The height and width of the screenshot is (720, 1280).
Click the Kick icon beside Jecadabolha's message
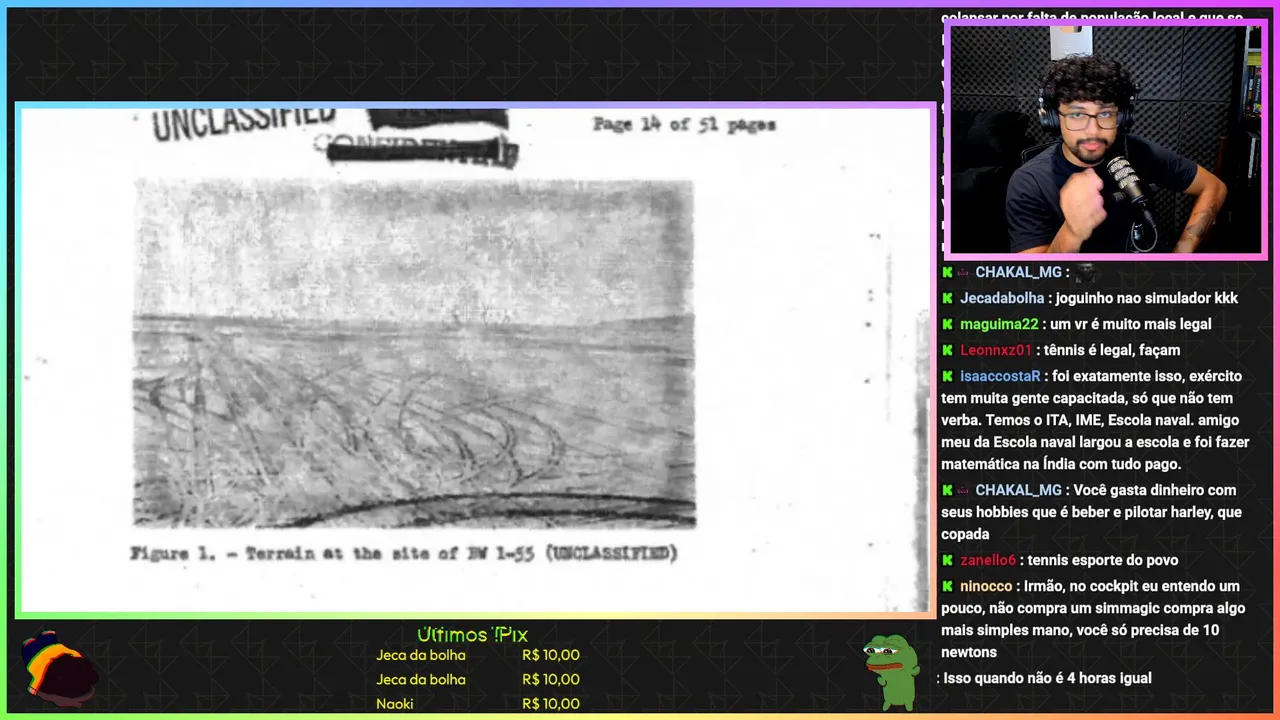click(x=947, y=298)
